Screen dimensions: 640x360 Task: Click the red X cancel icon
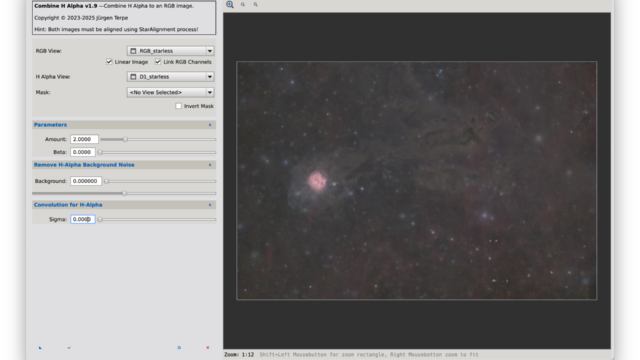(208, 348)
